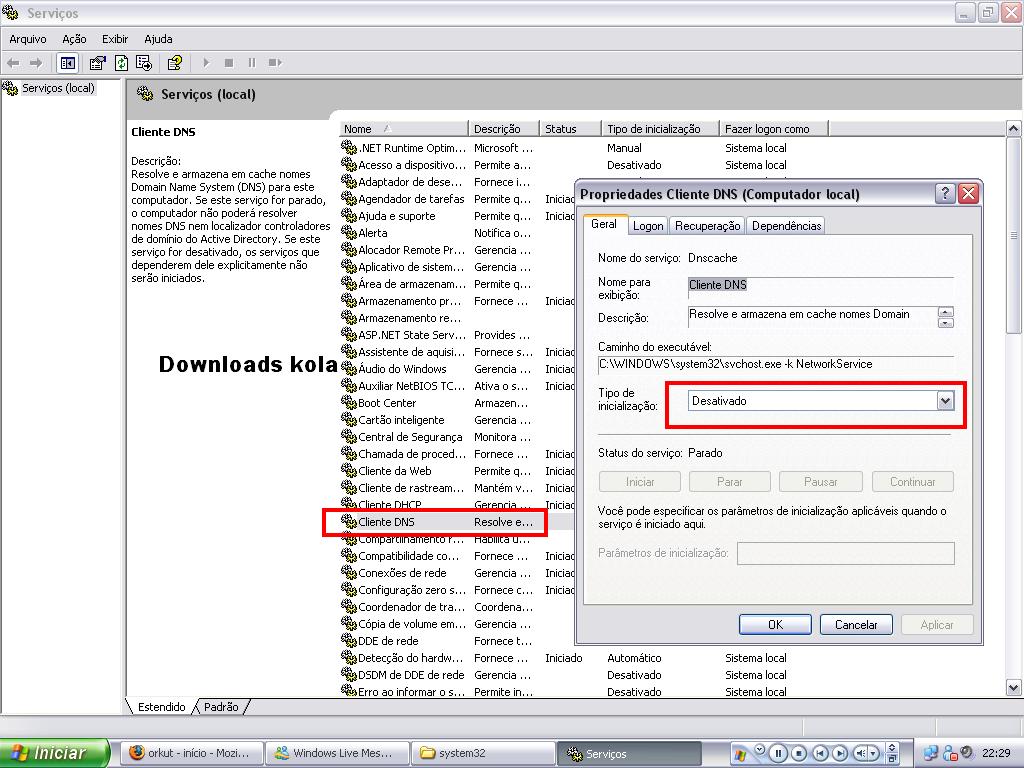Click the Refresh icon in the toolbar
The width and height of the screenshot is (1024, 768).
point(121,63)
